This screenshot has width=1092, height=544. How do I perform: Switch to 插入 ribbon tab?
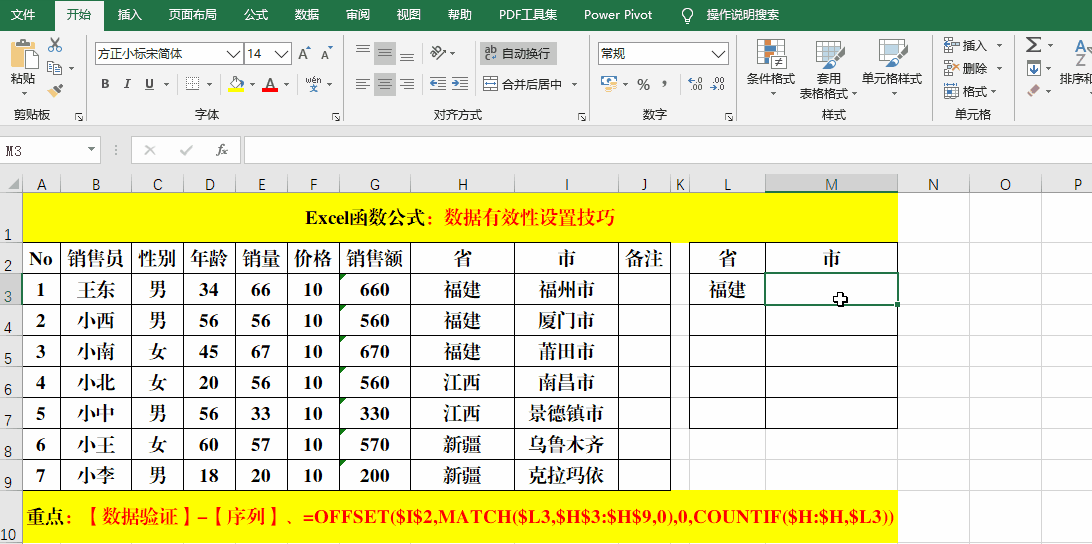click(130, 15)
